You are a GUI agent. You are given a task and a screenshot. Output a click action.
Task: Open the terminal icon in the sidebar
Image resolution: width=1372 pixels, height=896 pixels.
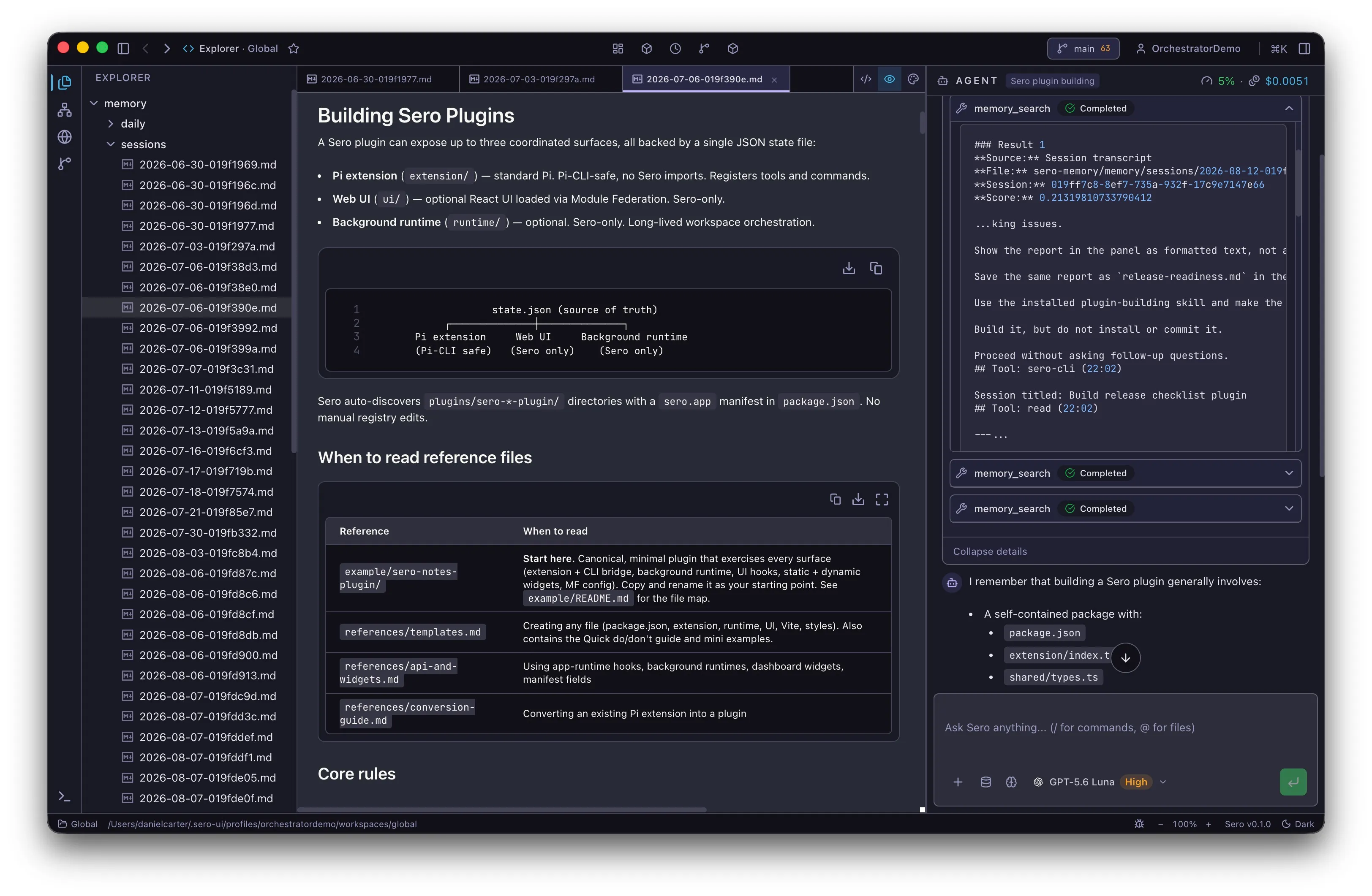point(65,796)
